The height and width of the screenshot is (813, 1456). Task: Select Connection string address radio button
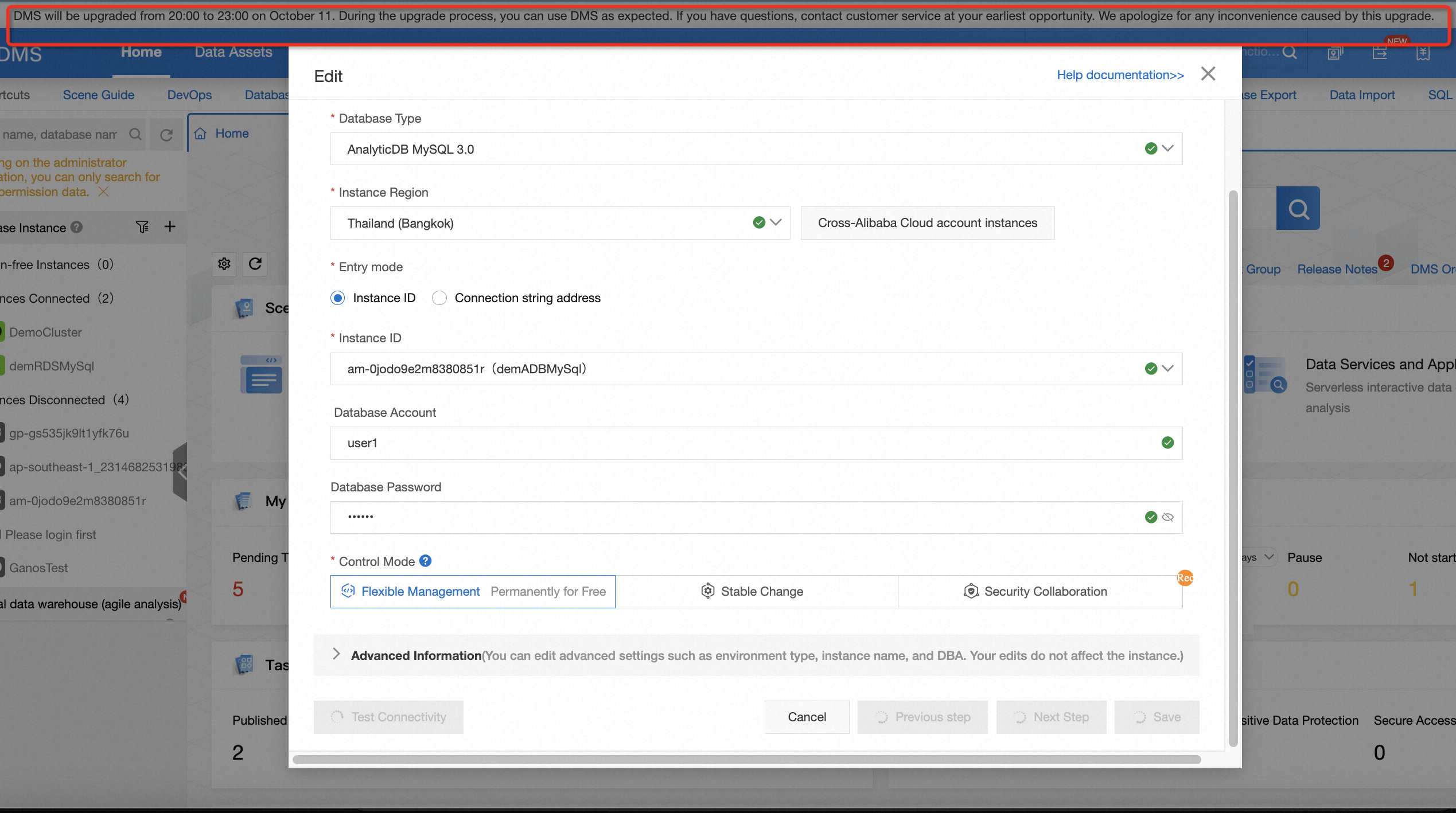pos(439,298)
